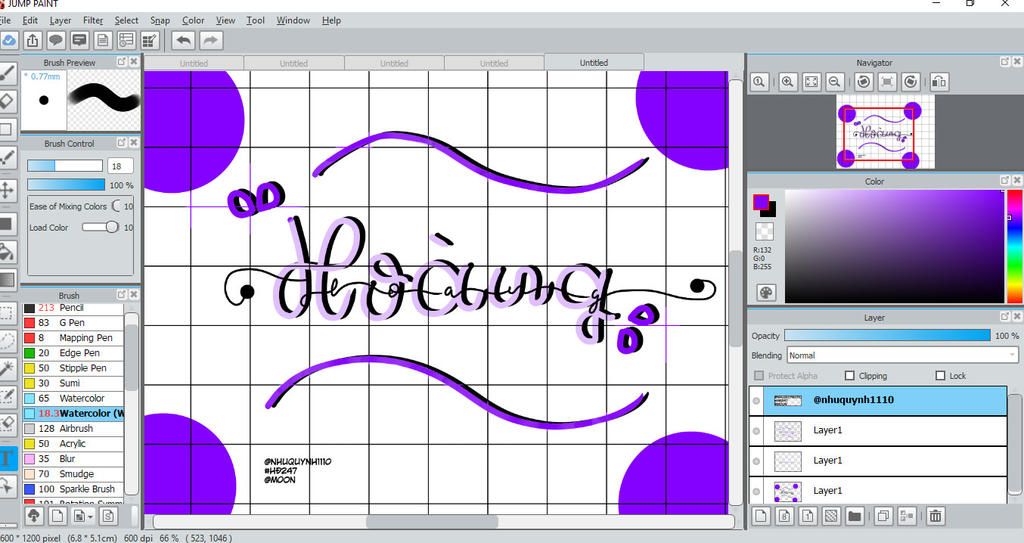Click the Redo arrow button

point(210,41)
